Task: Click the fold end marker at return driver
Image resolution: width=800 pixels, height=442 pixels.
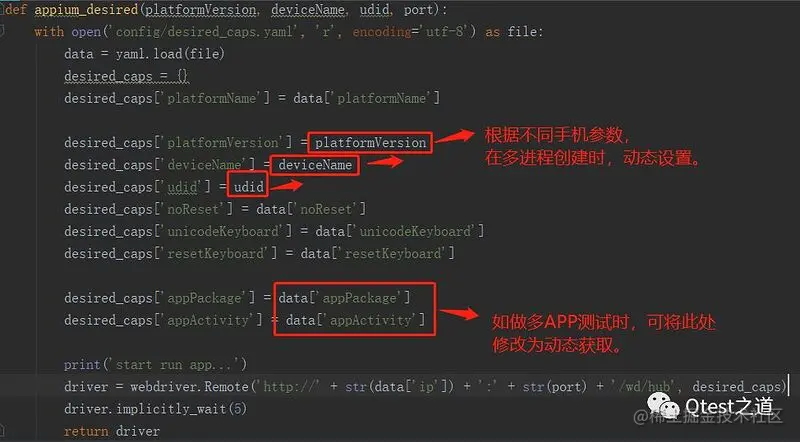Action: [x=2, y=431]
